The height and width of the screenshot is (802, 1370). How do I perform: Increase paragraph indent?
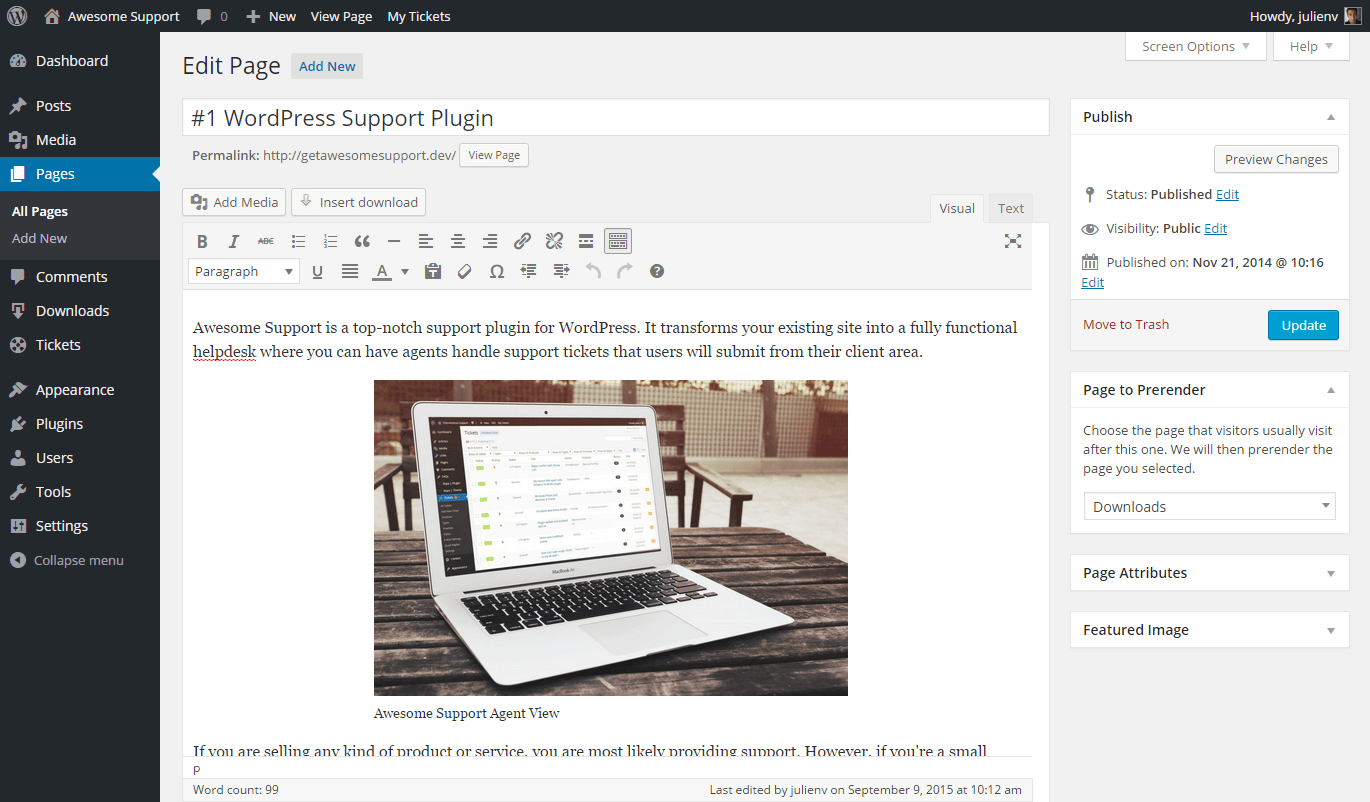tap(560, 271)
